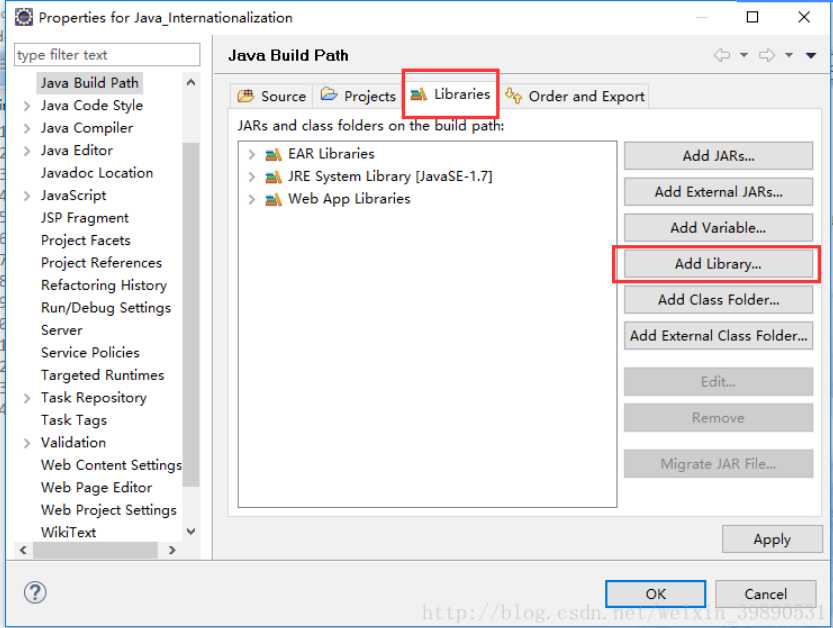The width and height of the screenshot is (833, 628).
Task: Select Server in the tree
Action: click(x=62, y=330)
